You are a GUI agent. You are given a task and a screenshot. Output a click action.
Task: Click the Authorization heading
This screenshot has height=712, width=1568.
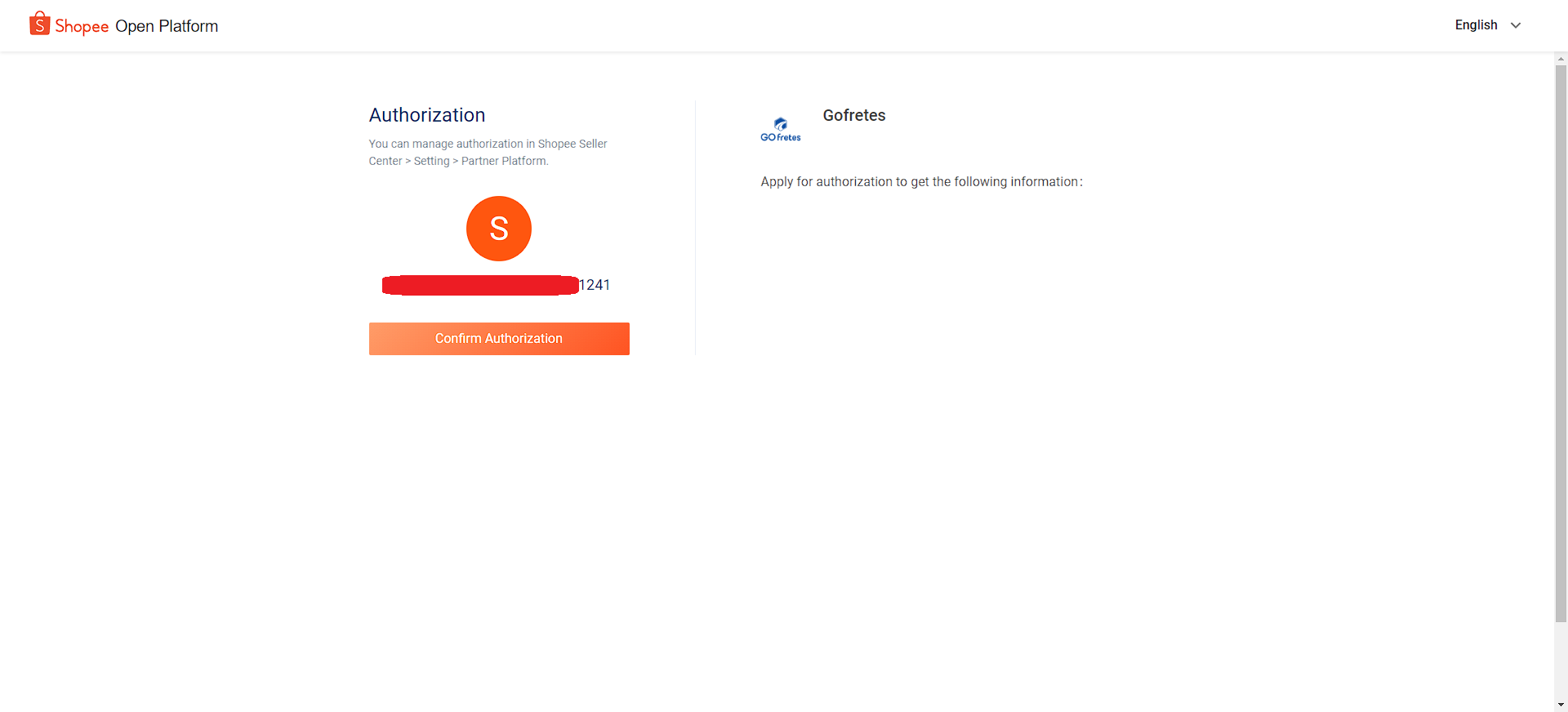click(x=427, y=115)
